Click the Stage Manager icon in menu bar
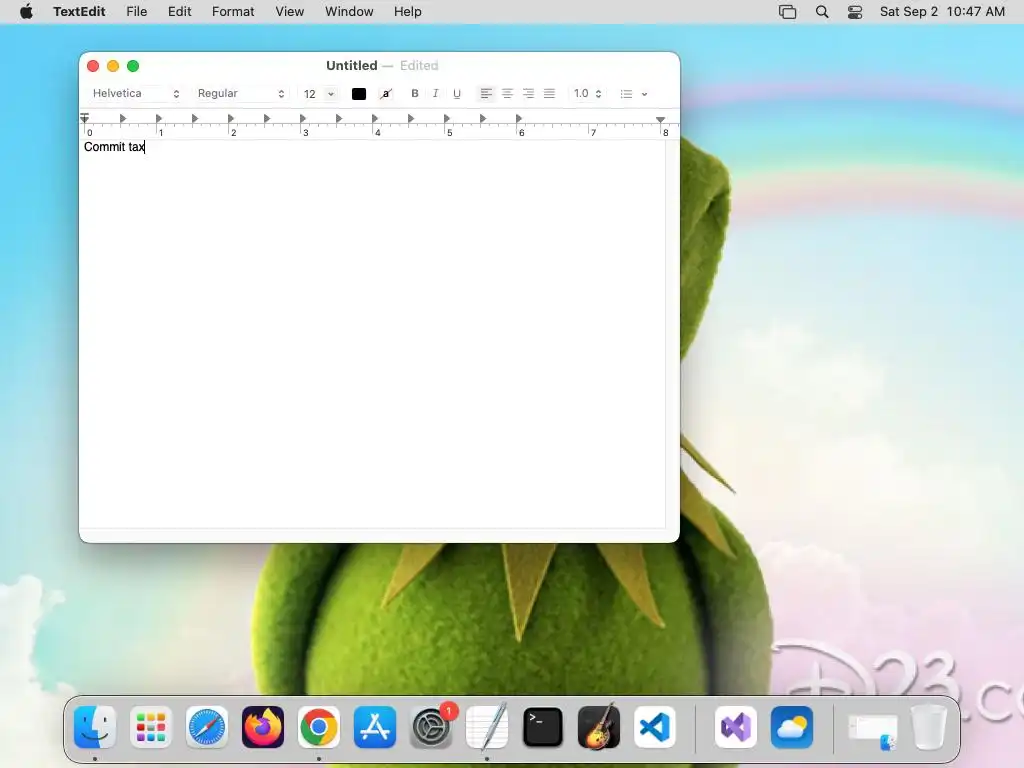The height and width of the screenshot is (768, 1024). point(788,12)
